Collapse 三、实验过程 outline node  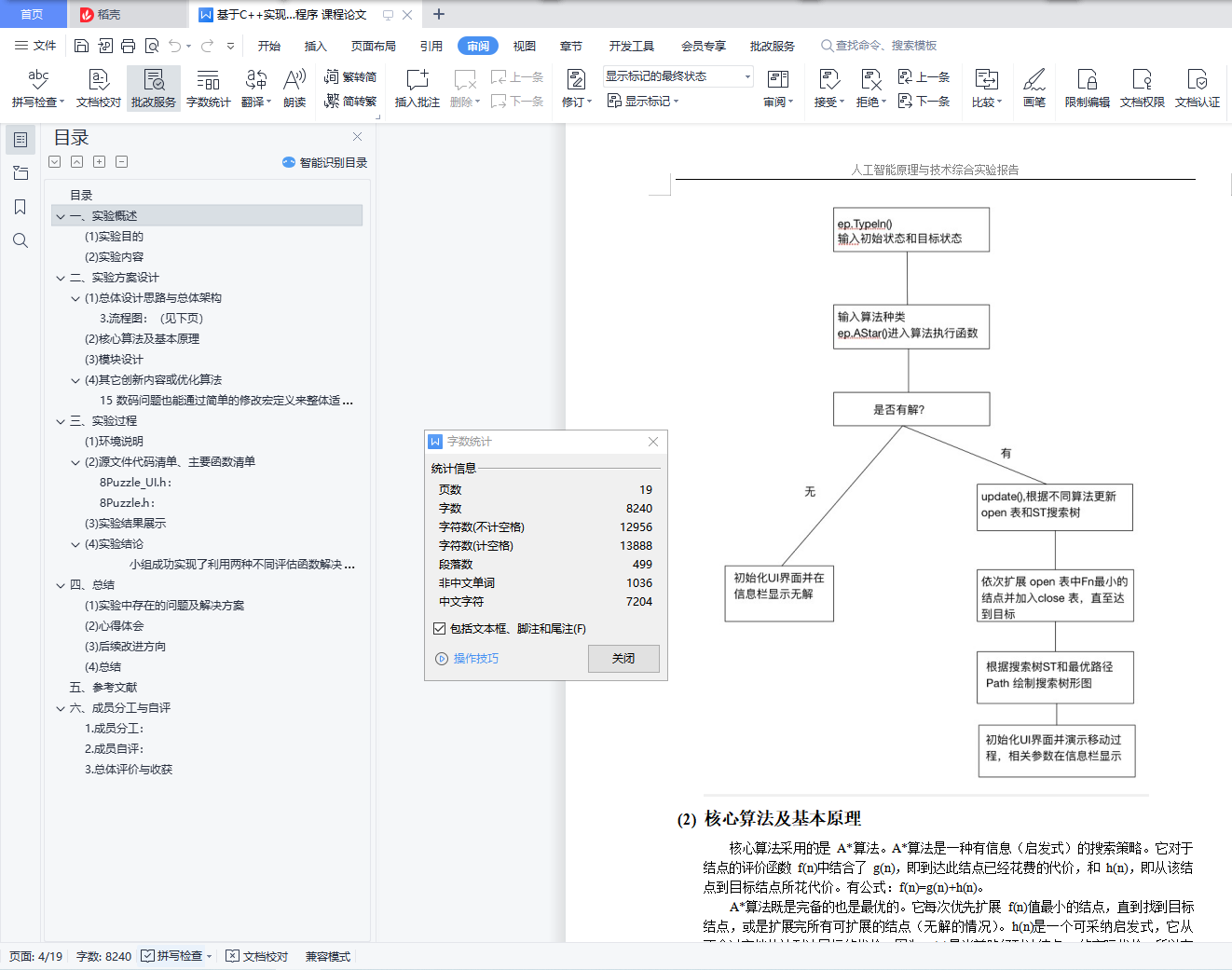point(61,421)
